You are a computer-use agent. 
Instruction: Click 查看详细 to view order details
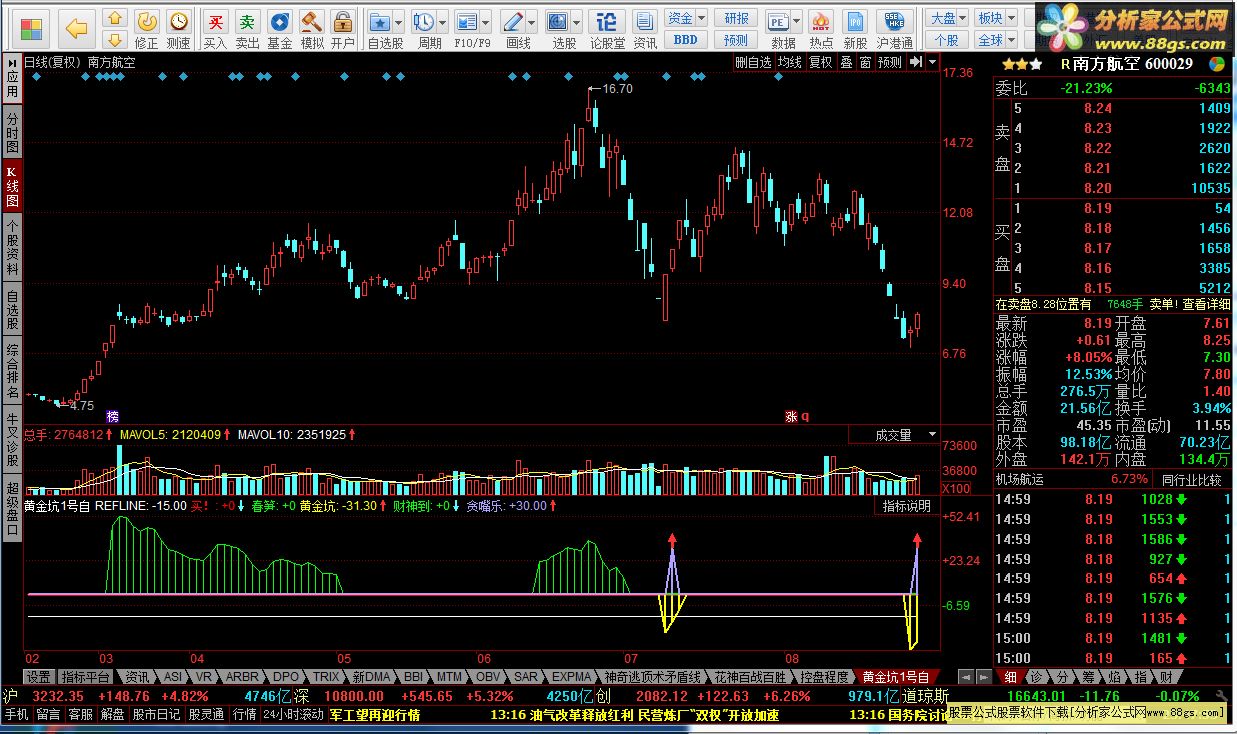coord(1207,304)
